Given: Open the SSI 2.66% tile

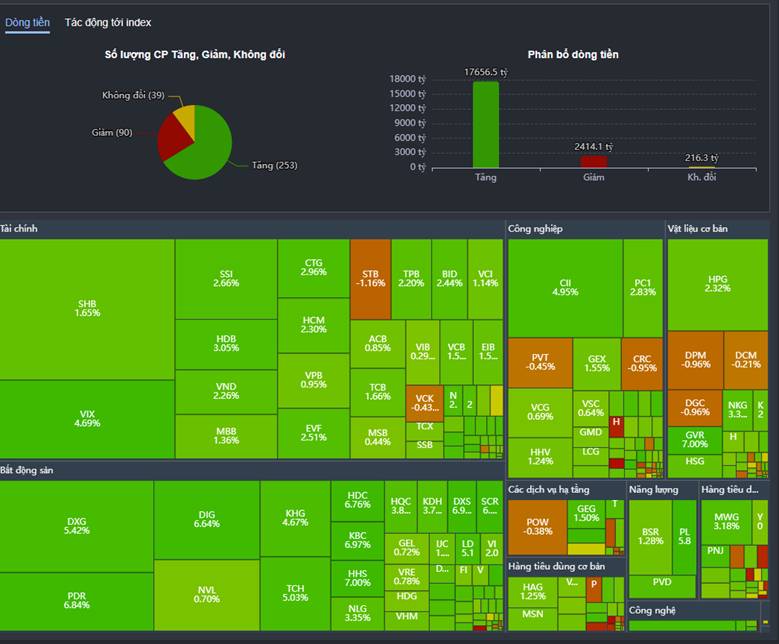Looking at the screenshot, I should [x=226, y=279].
